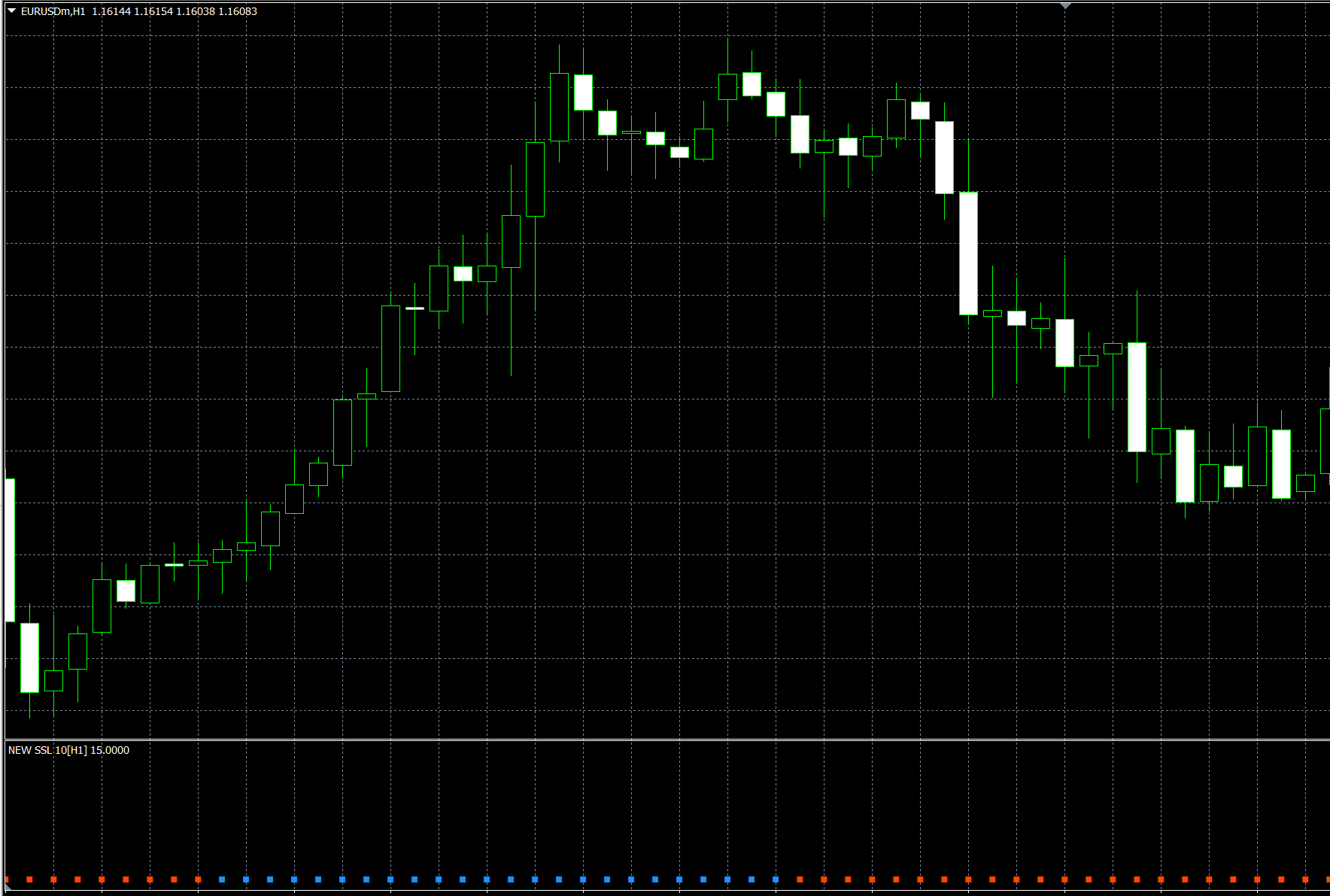Click the chart shift triangle marker at top

pos(1065,6)
